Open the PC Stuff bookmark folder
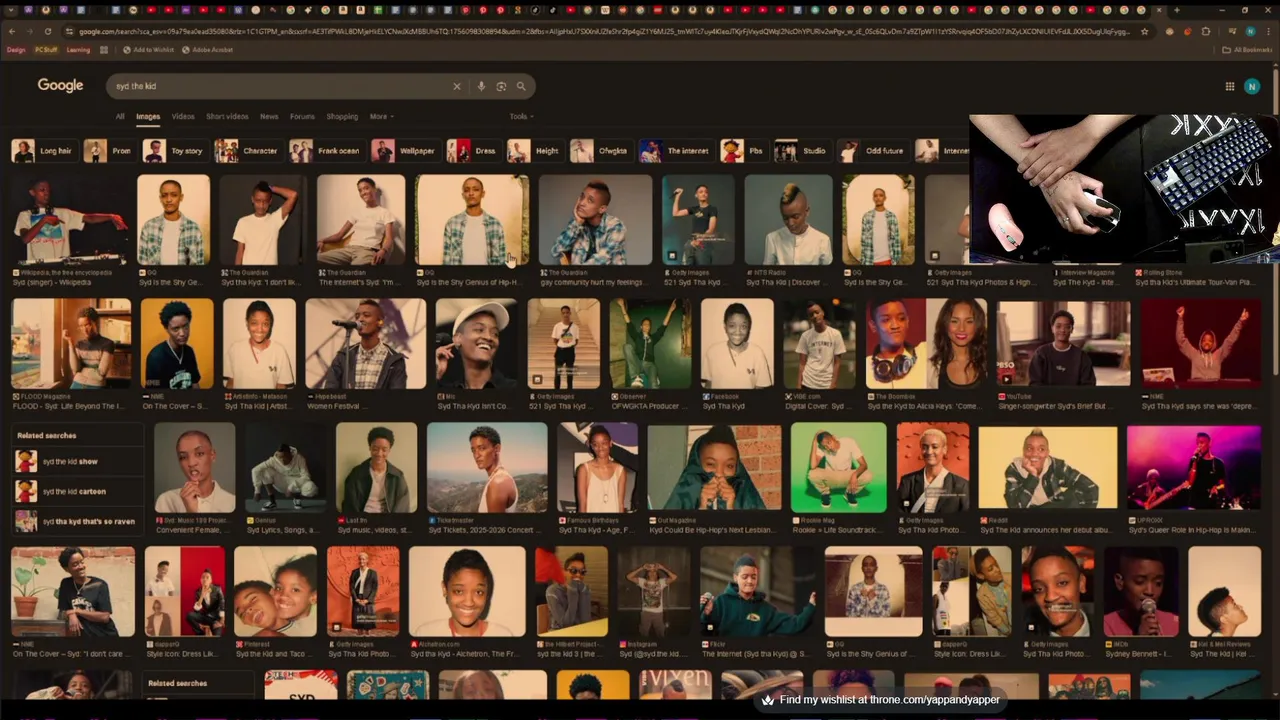1280x720 pixels. [46, 49]
